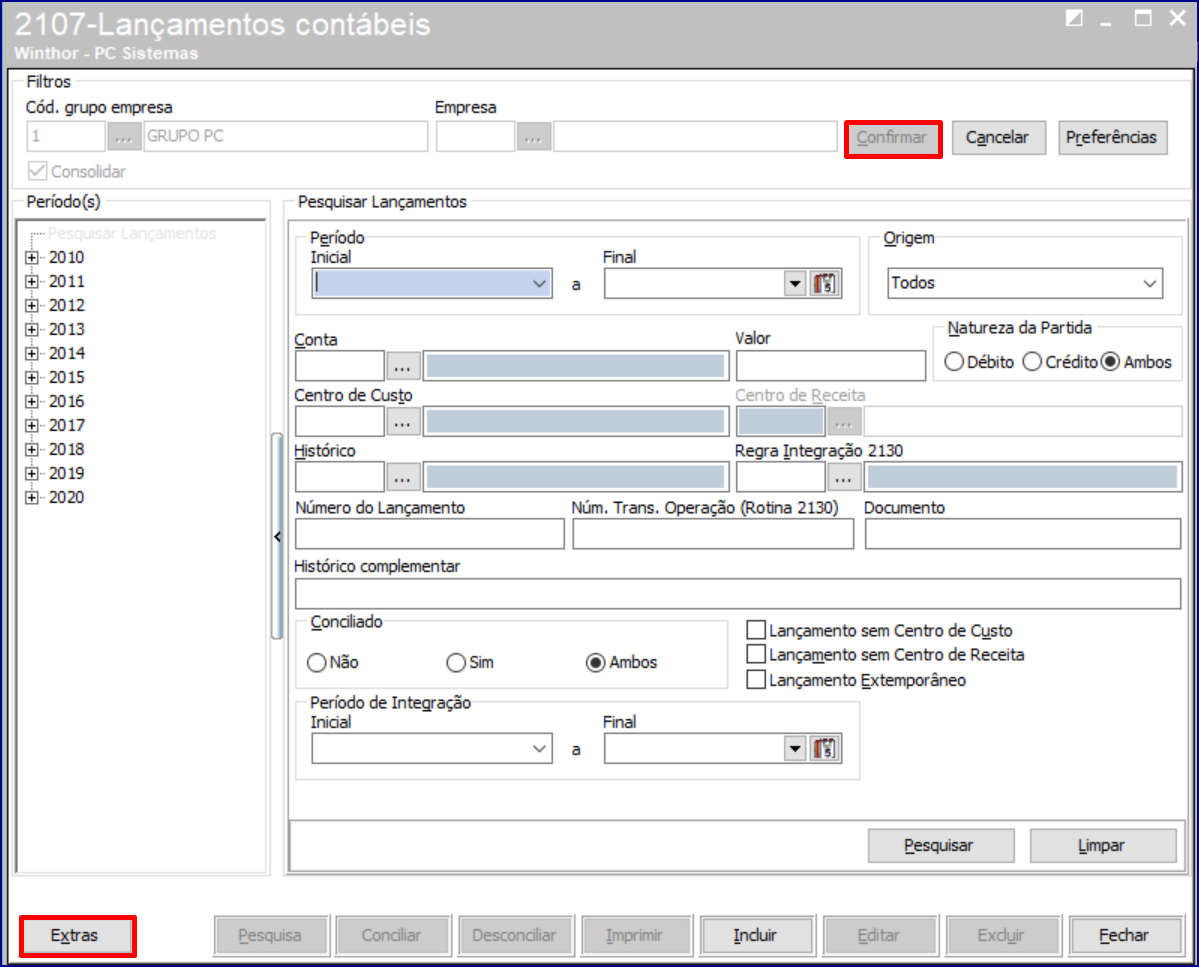Click the Cód. grupo empresa lookup button
Screen dimensions: 1199x967
(x=124, y=137)
